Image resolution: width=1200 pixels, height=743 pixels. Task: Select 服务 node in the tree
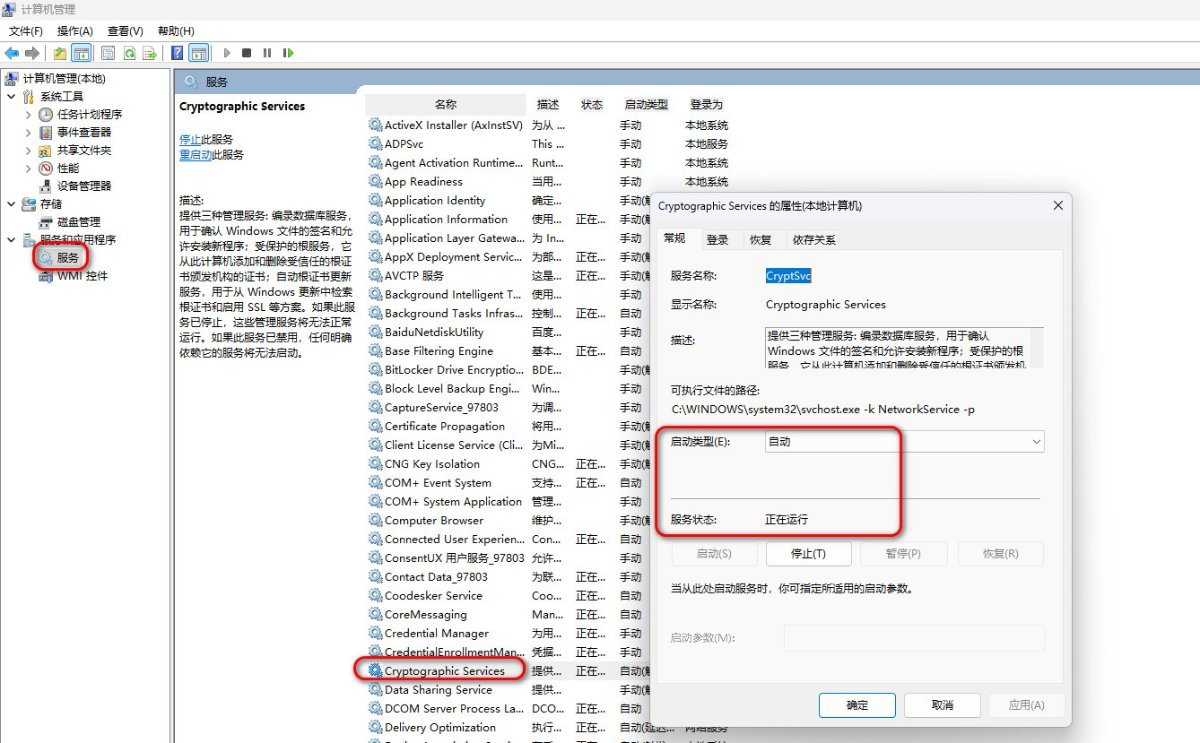click(x=67, y=257)
